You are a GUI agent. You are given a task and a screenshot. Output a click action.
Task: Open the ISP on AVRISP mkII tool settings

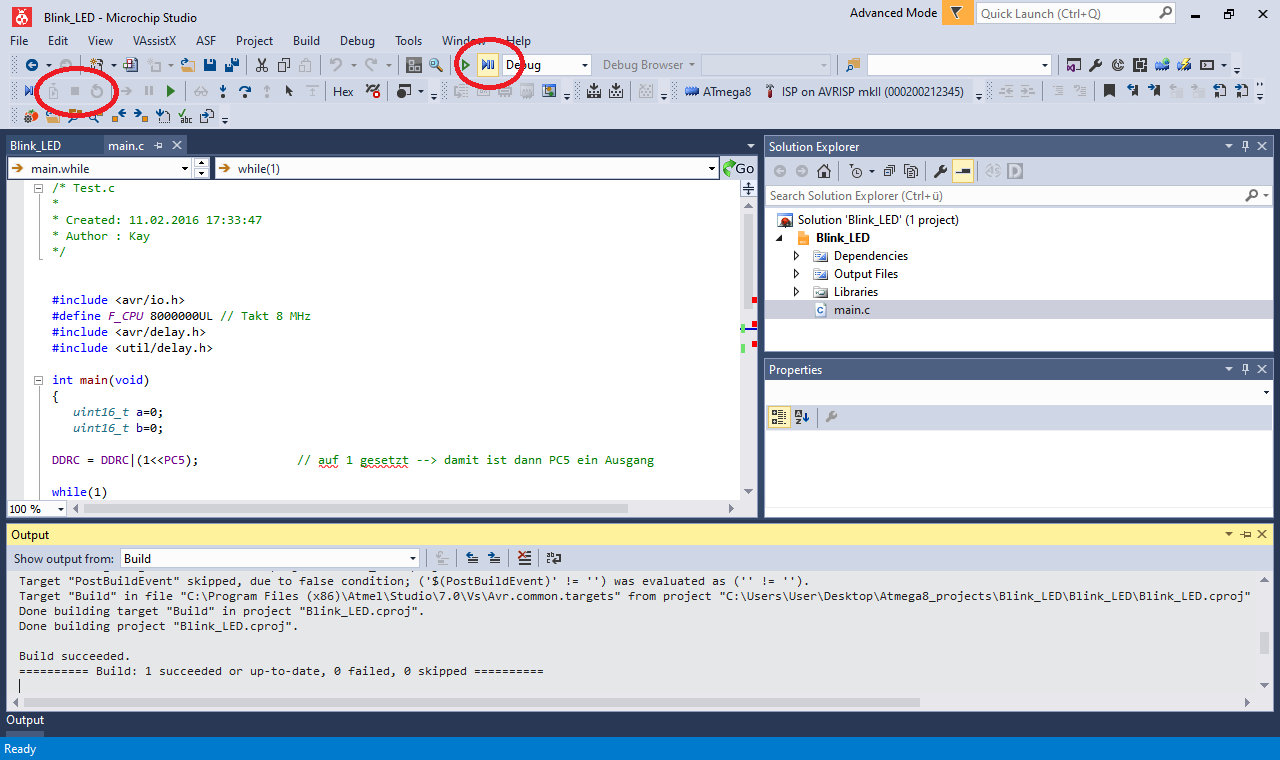click(x=865, y=91)
